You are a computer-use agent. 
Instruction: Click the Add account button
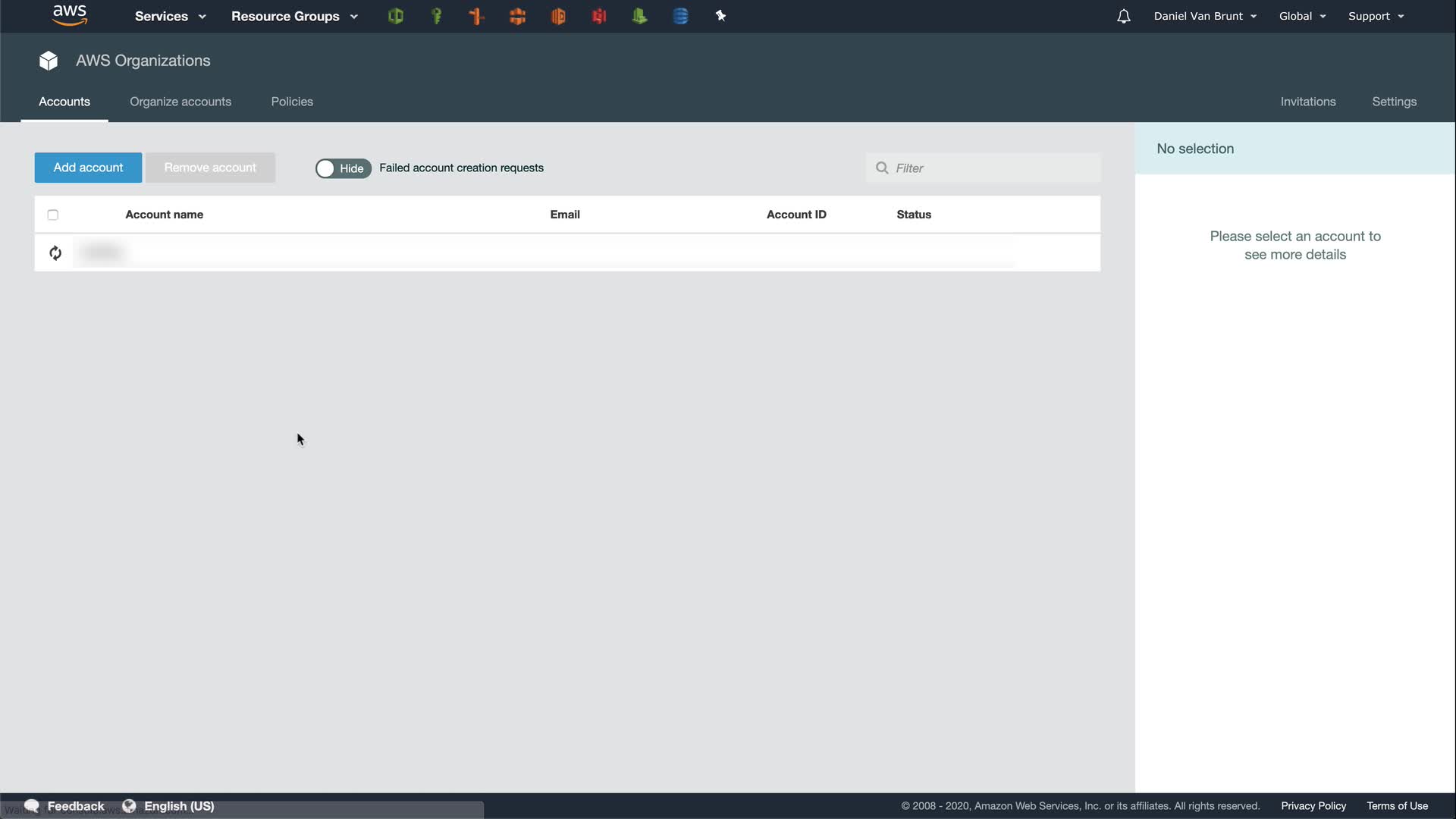coord(88,168)
